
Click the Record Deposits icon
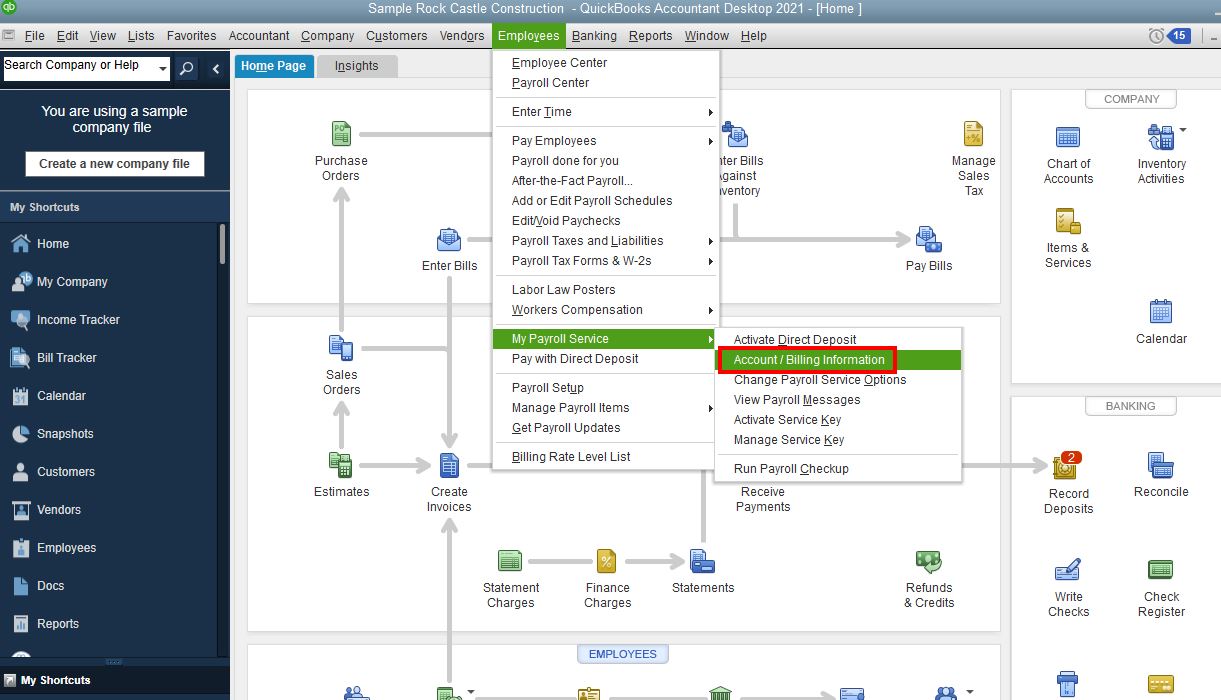[1067, 466]
